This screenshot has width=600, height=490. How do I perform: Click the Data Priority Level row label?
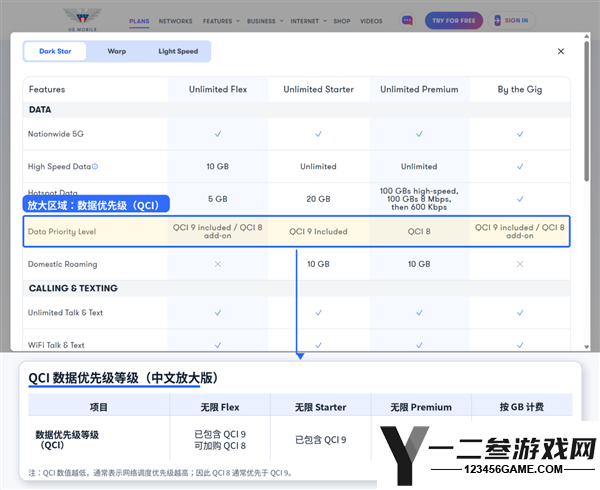point(62,231)
